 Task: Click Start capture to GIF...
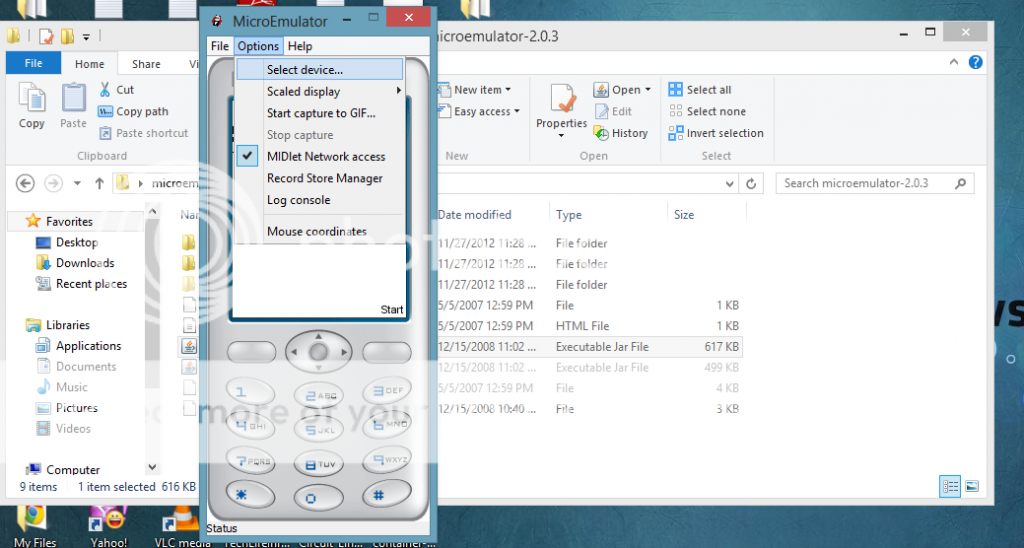click(x=320, y=113)
